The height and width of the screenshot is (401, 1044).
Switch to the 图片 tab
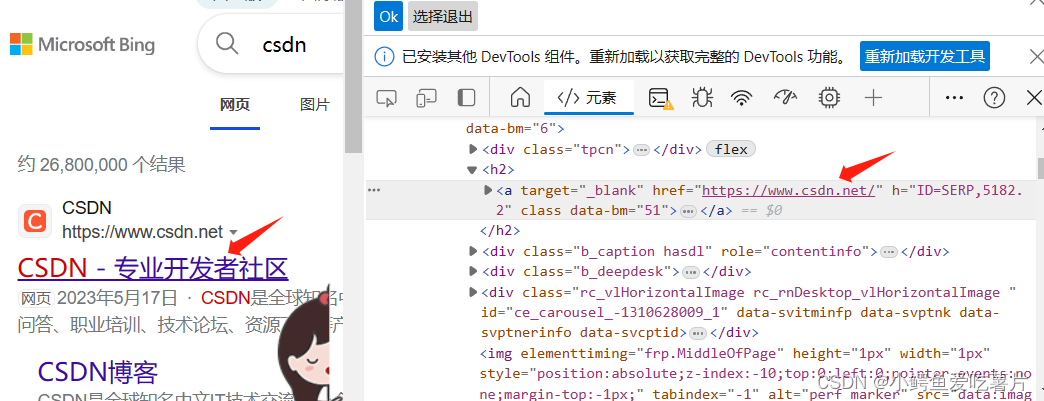[x=314, y=105]
